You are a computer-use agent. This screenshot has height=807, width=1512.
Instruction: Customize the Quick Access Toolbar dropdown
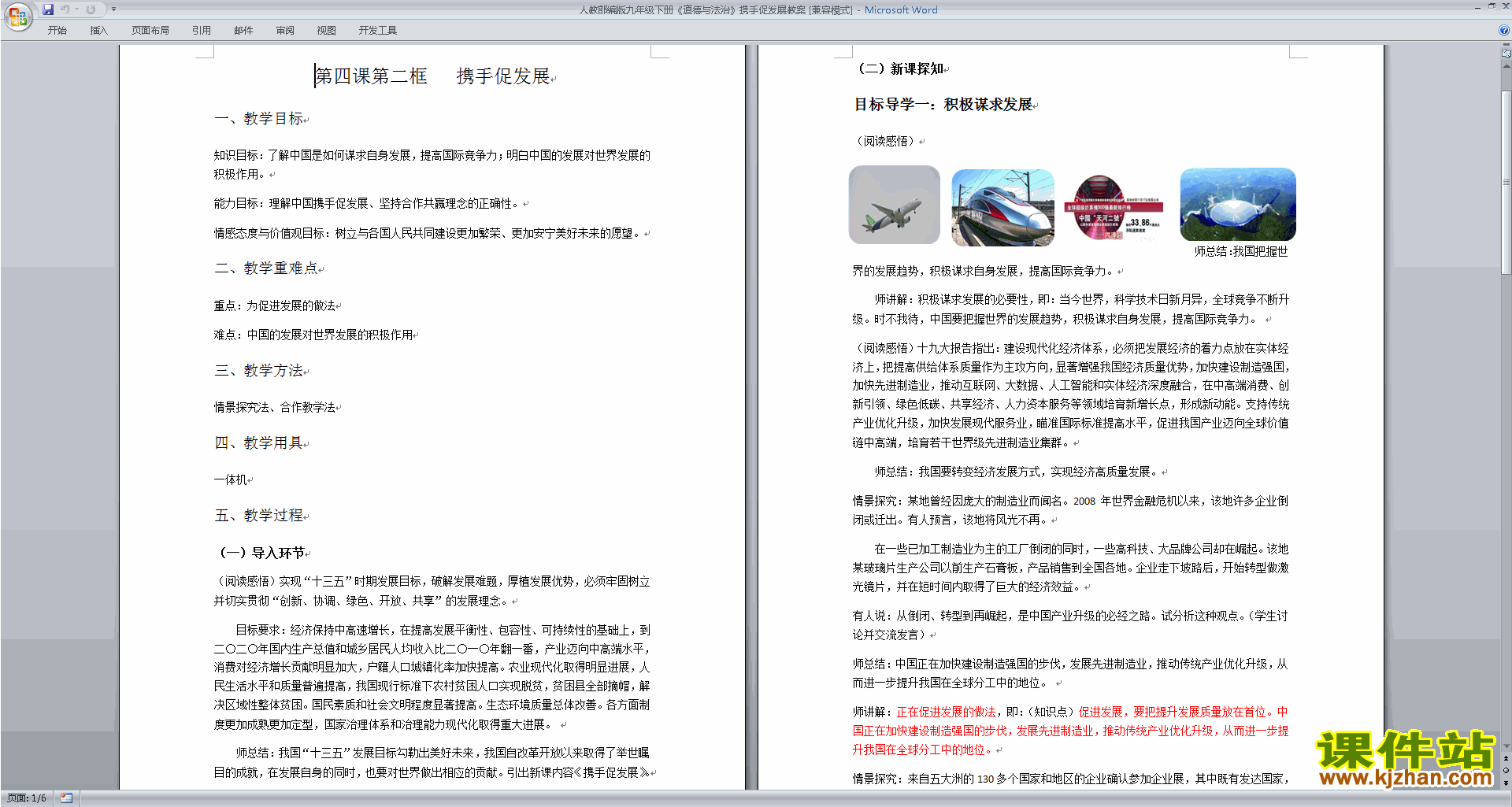(113, 9)
